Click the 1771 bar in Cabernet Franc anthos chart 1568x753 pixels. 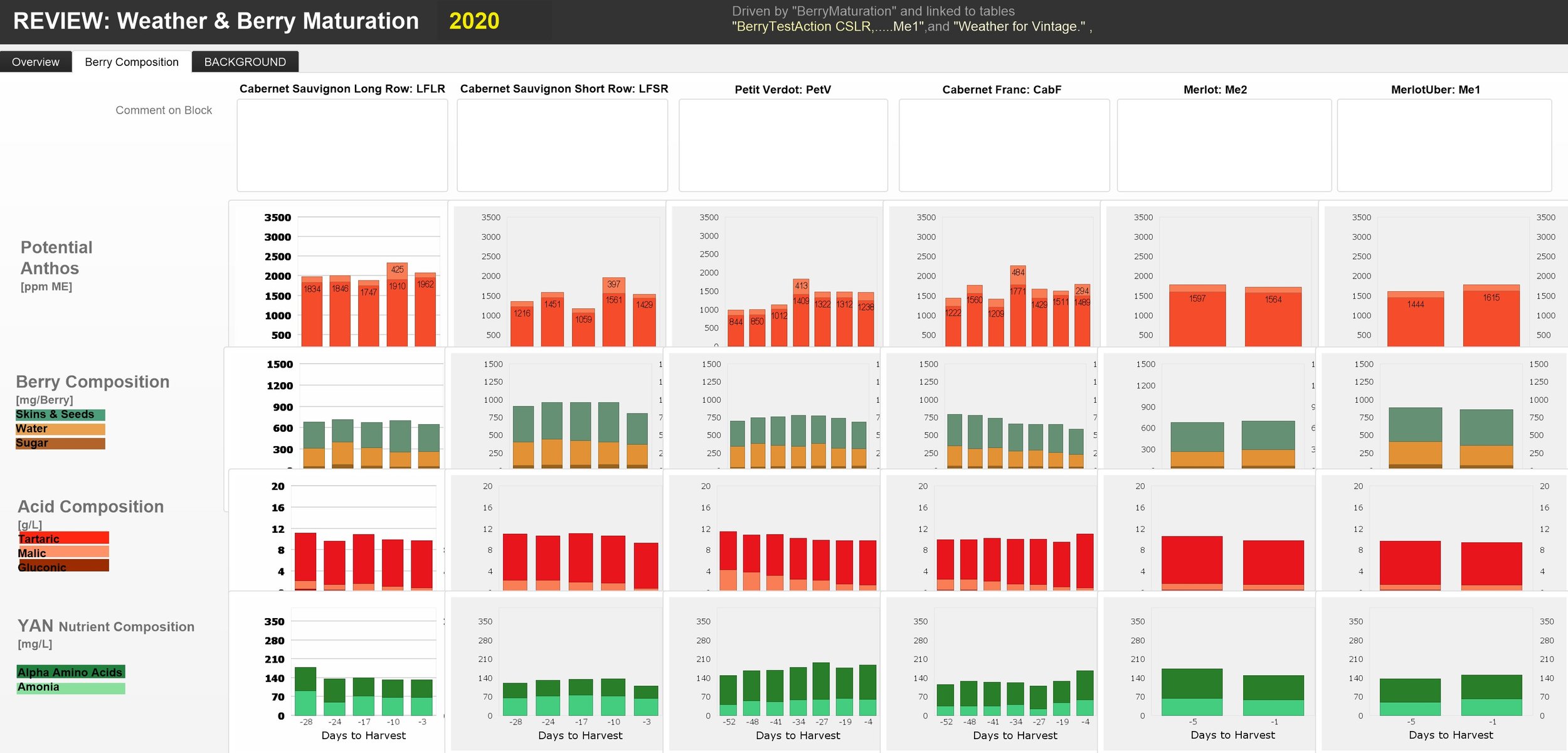click(x=1018, y=316)
